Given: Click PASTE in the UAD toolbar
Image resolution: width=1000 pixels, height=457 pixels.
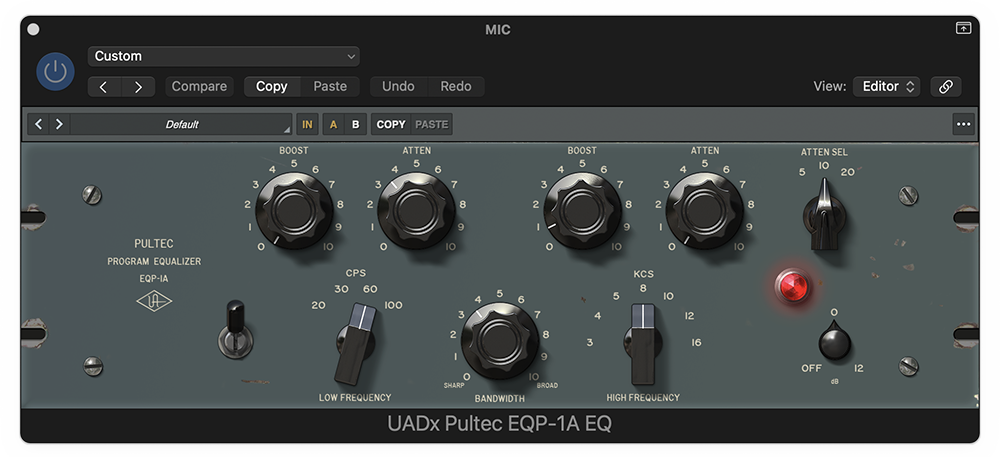Looking at the screenshot, I should pos(432,124).
